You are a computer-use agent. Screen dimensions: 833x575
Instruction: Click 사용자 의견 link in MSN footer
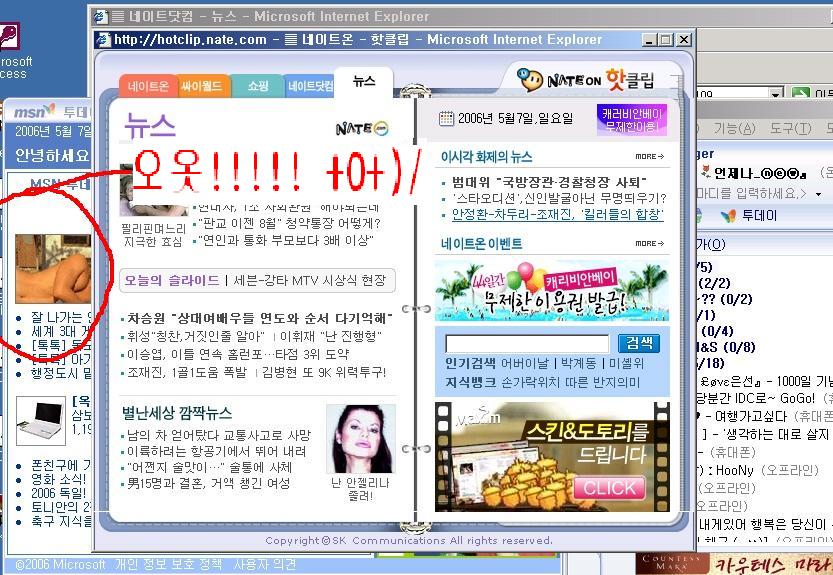pyautogui.click(x=264, y=564)
